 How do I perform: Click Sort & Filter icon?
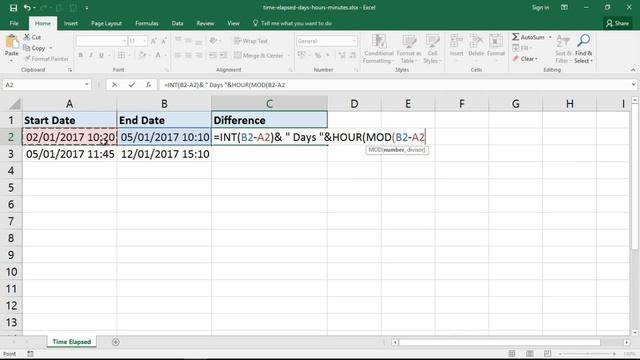[x=563, y=41]
